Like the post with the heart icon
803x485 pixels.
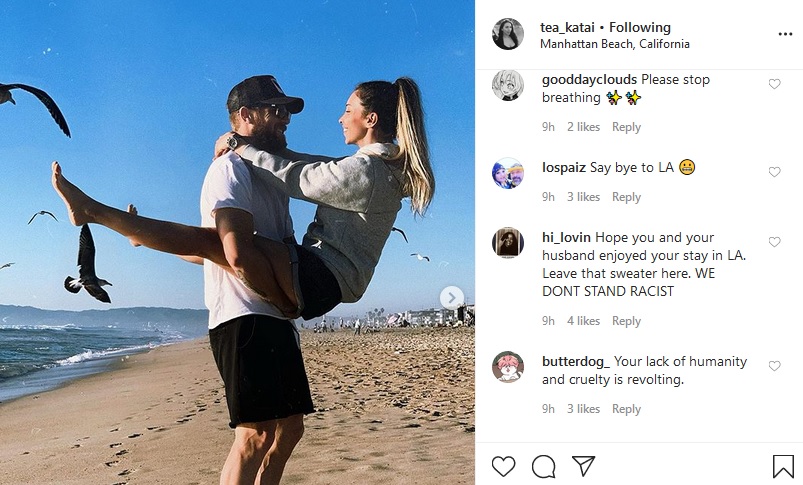tap(504, 466)
